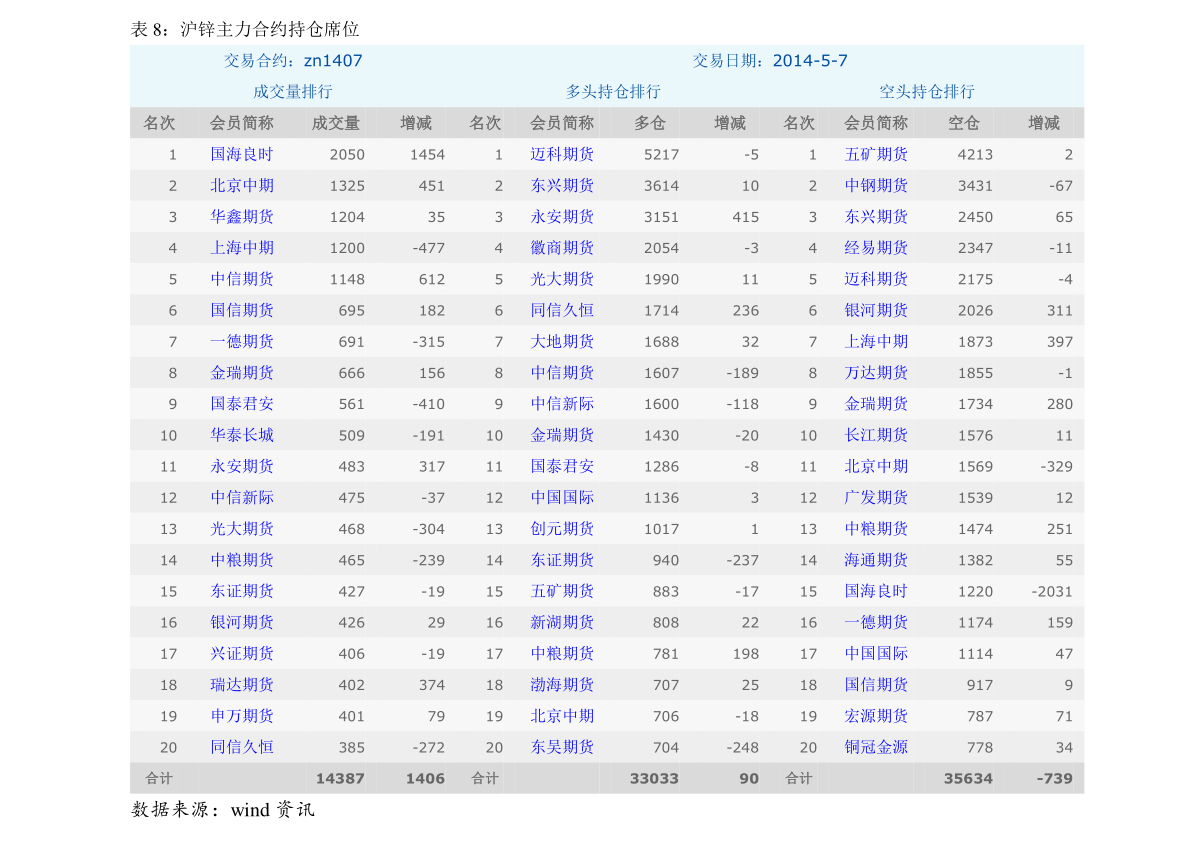Click the 同信久恒 link at volume rank 20
1191x841 pixels.
pos(242,747)
